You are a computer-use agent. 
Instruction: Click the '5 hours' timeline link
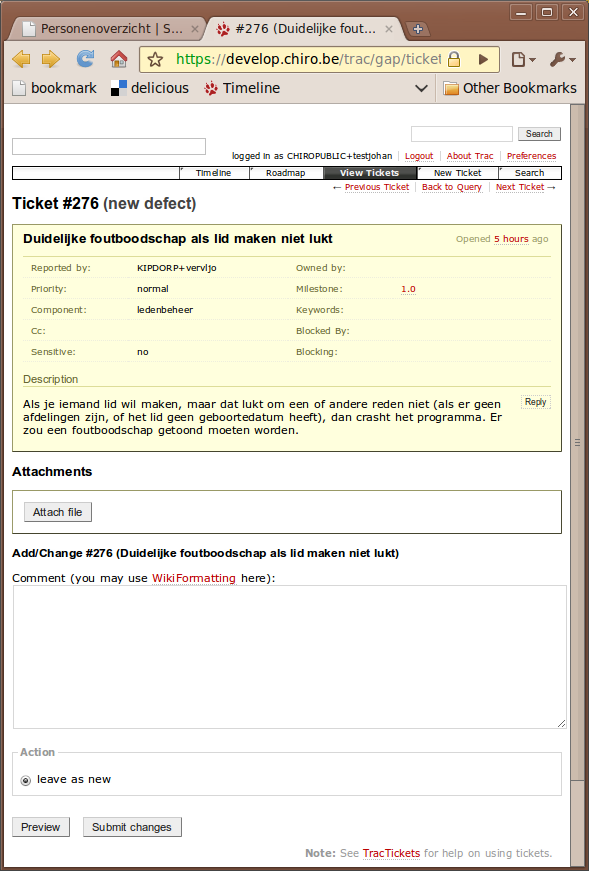coord(511,239)
